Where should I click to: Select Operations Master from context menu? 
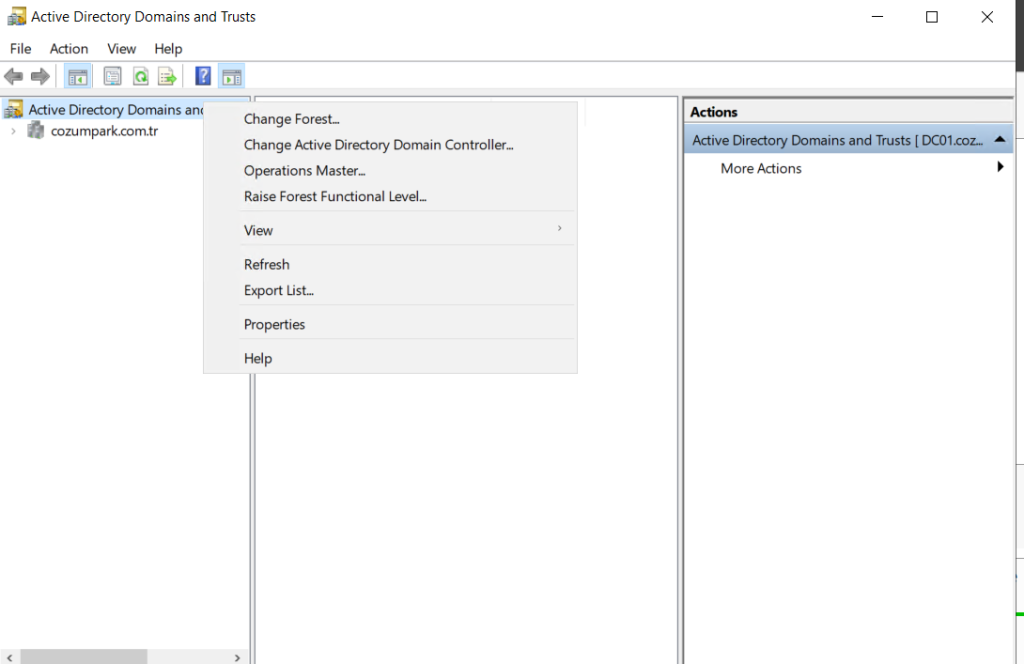coord(304,171)
